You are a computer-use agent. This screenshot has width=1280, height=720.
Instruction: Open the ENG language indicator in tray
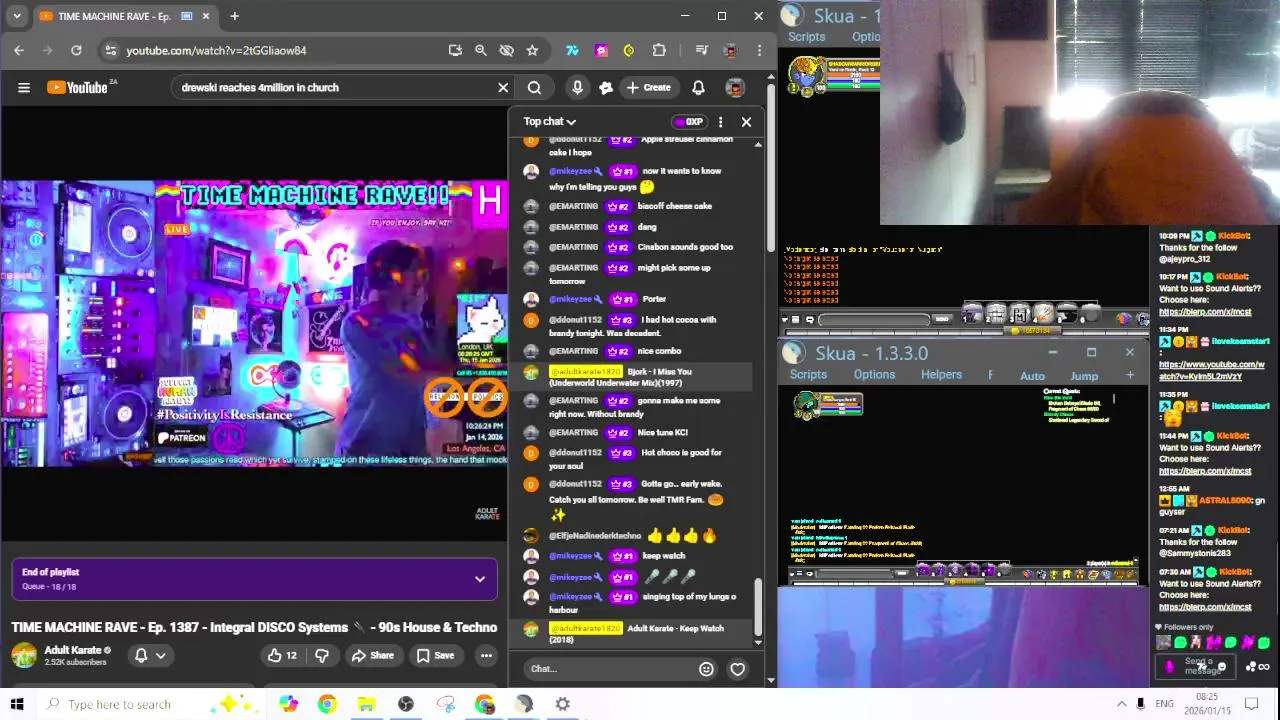[1164, 704]
